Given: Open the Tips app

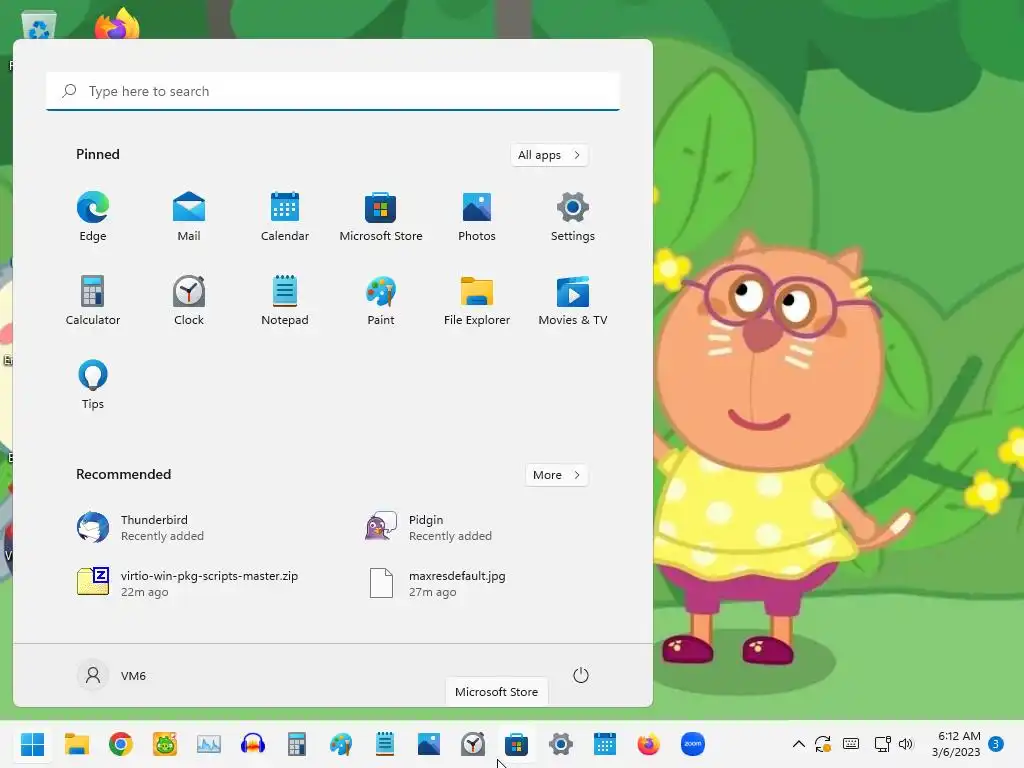Looking at the screenshot, I should click(x=93, y=385).
